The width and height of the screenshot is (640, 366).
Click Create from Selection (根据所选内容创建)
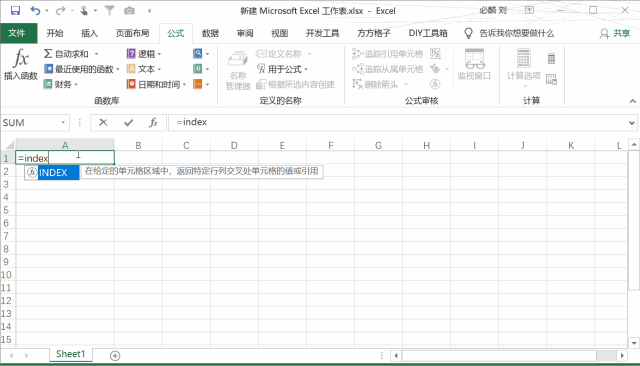coord(296,84)
